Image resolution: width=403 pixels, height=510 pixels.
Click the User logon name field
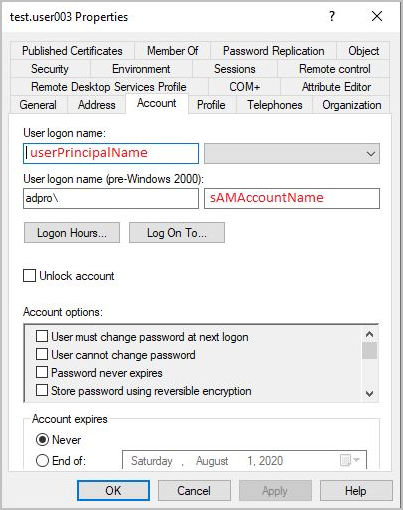111,153
